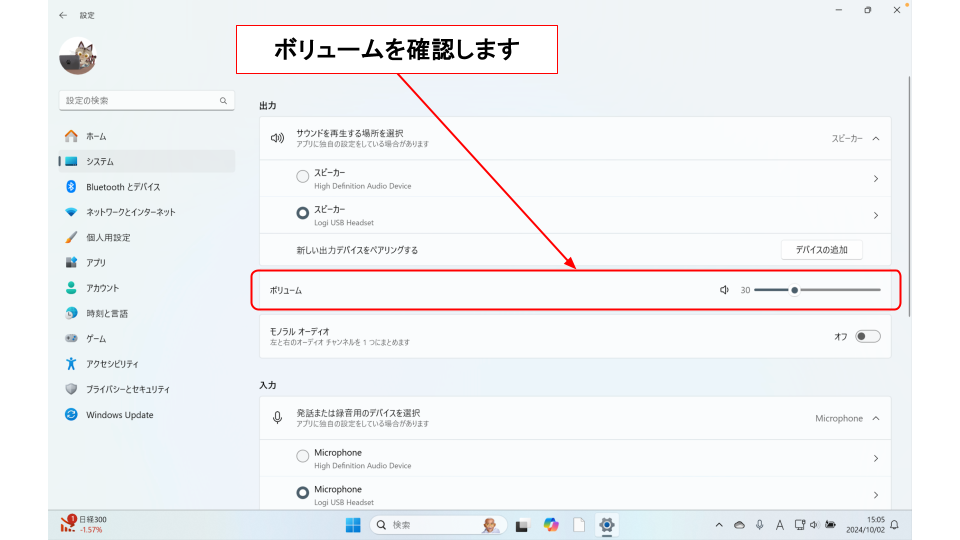
Task: Show hidden icons chevron in system tray
Action: (719, 525)
